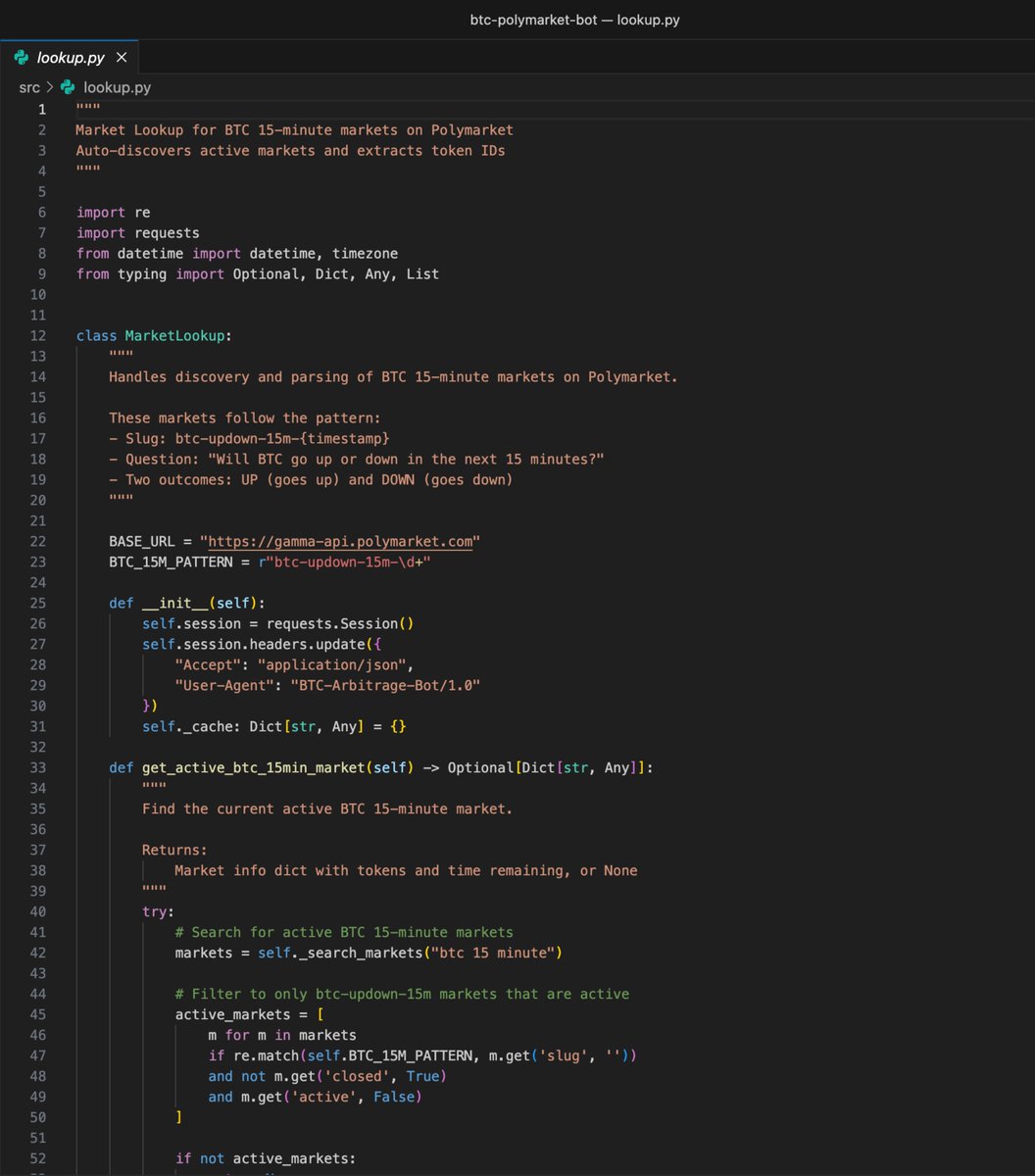Click the breadcrumb chevron after src

(x=49, y=87)
